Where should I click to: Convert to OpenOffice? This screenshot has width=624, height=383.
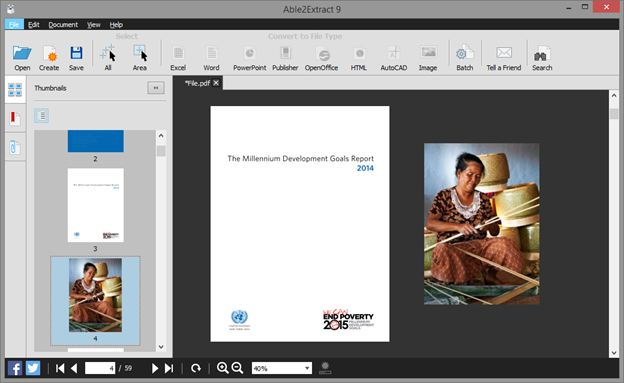(322, 58)
